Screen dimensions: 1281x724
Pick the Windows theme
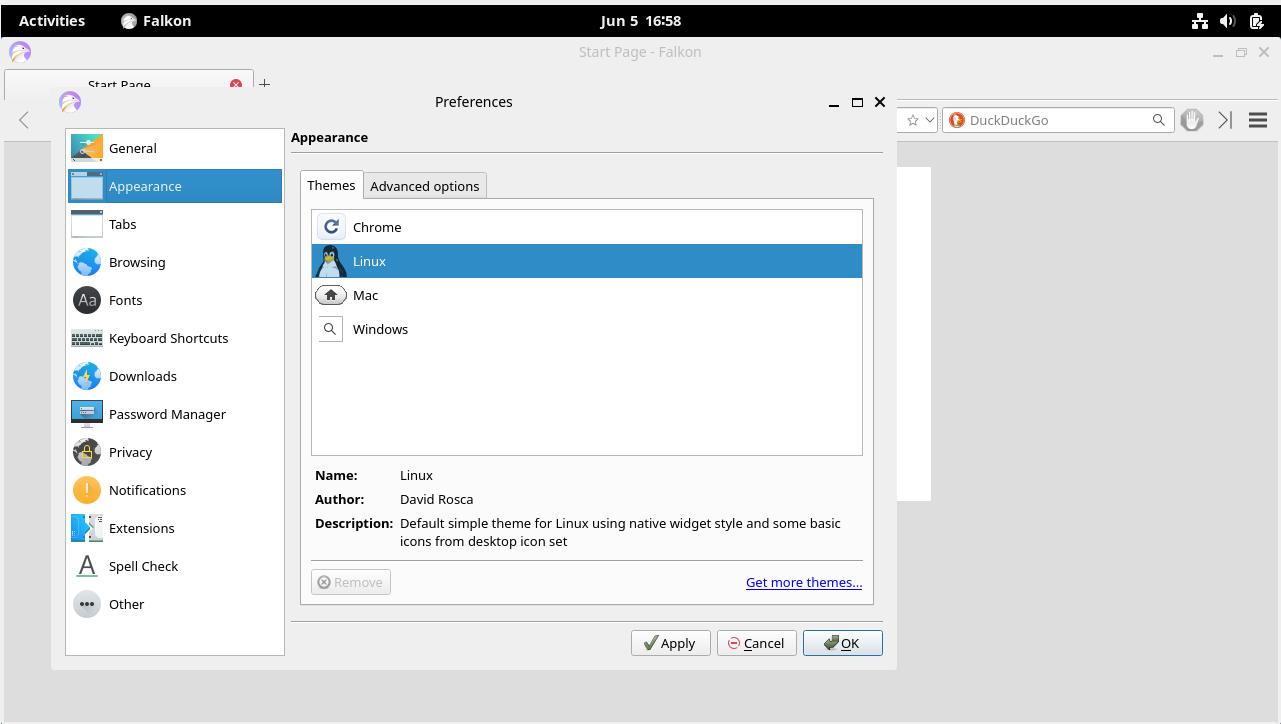click(x=380, y=329)
